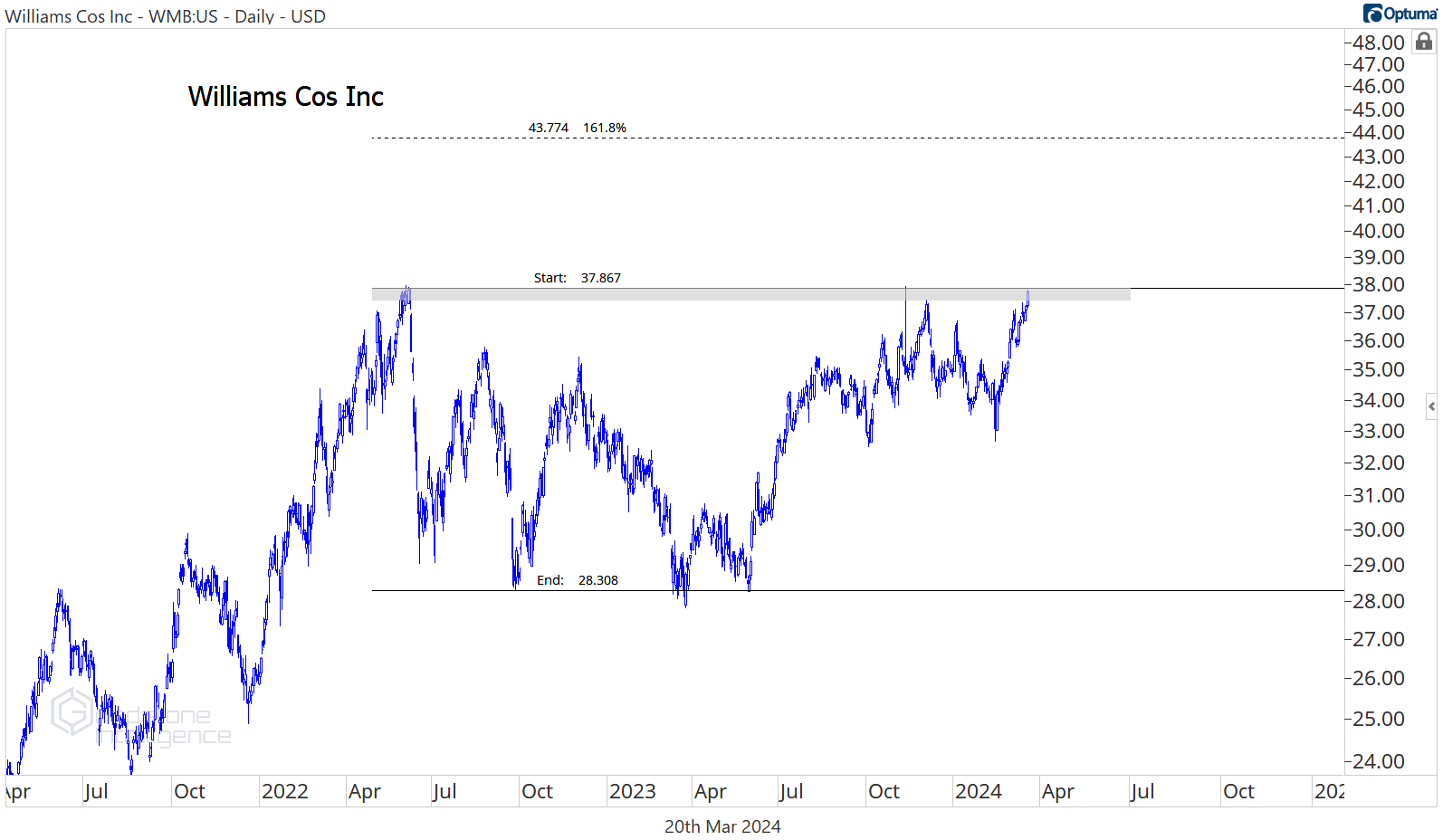
Task: Click the 2022 label on time axis
Action: click(x=285, y=791)
